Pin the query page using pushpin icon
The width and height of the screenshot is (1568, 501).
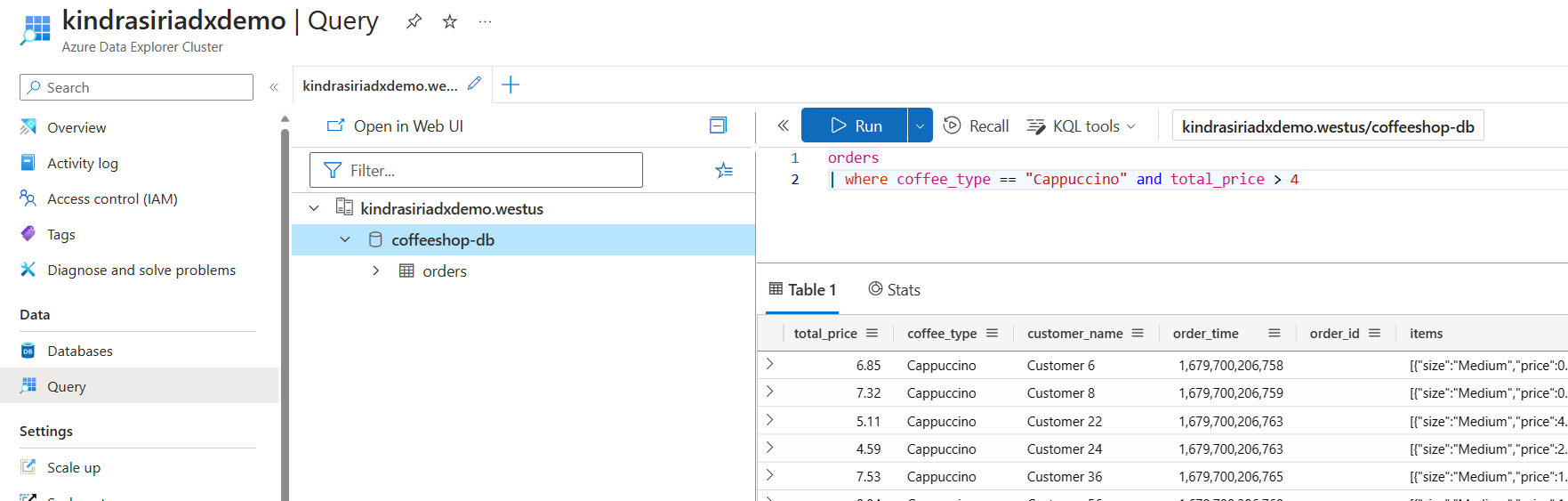coord(414,21)
